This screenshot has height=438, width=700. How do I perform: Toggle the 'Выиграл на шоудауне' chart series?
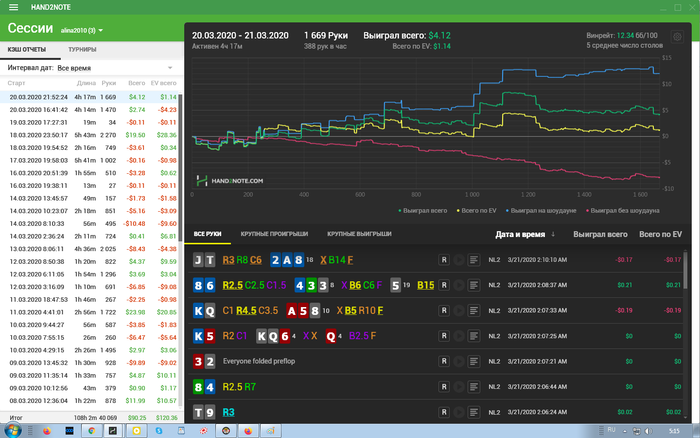pos(542,211)
